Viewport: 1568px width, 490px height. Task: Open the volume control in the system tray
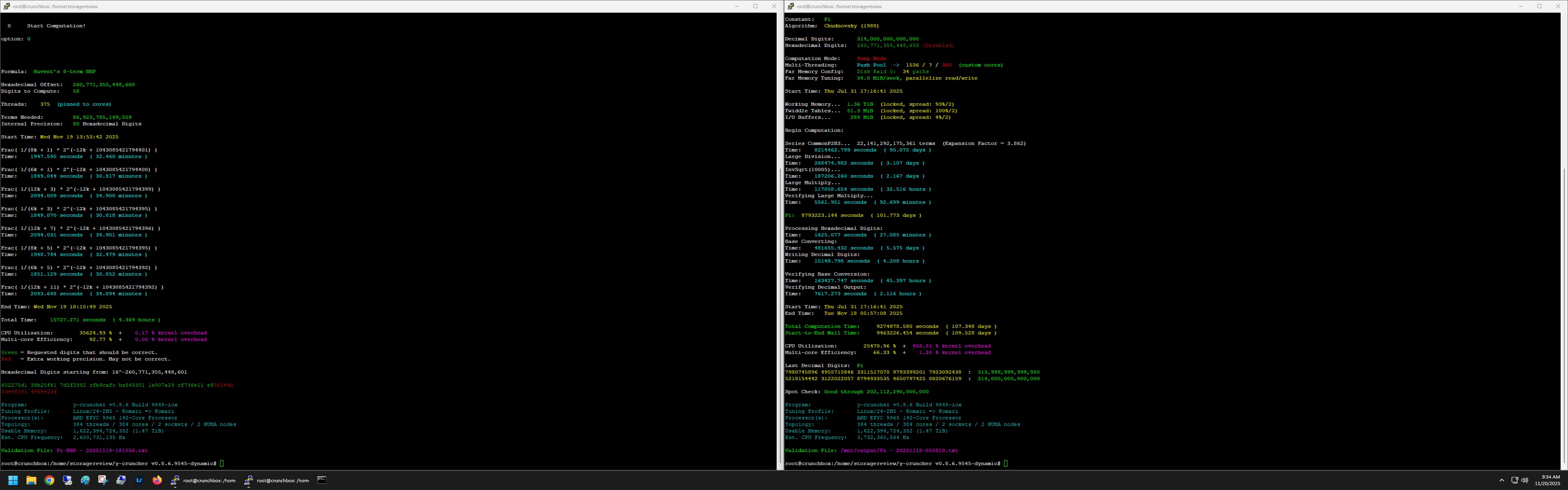pyautogui.click(x=1524, y=480)
